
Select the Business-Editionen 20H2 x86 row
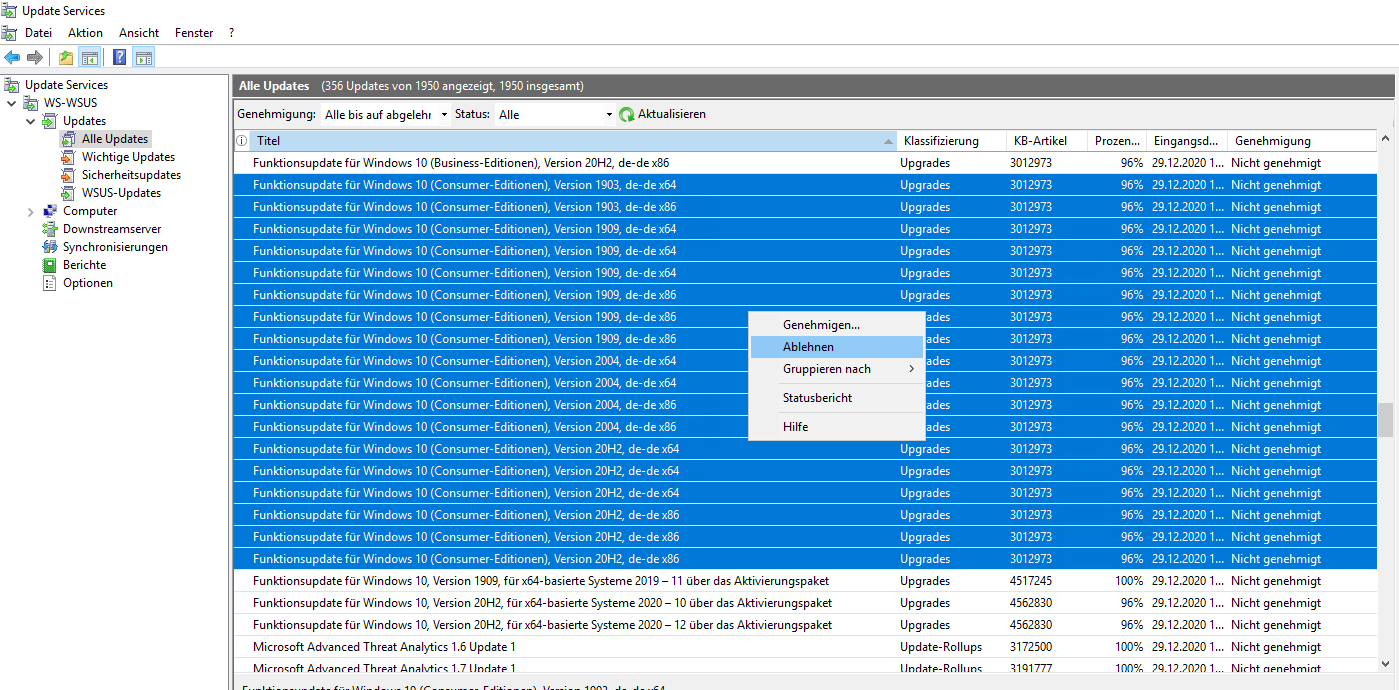(806, 163)
